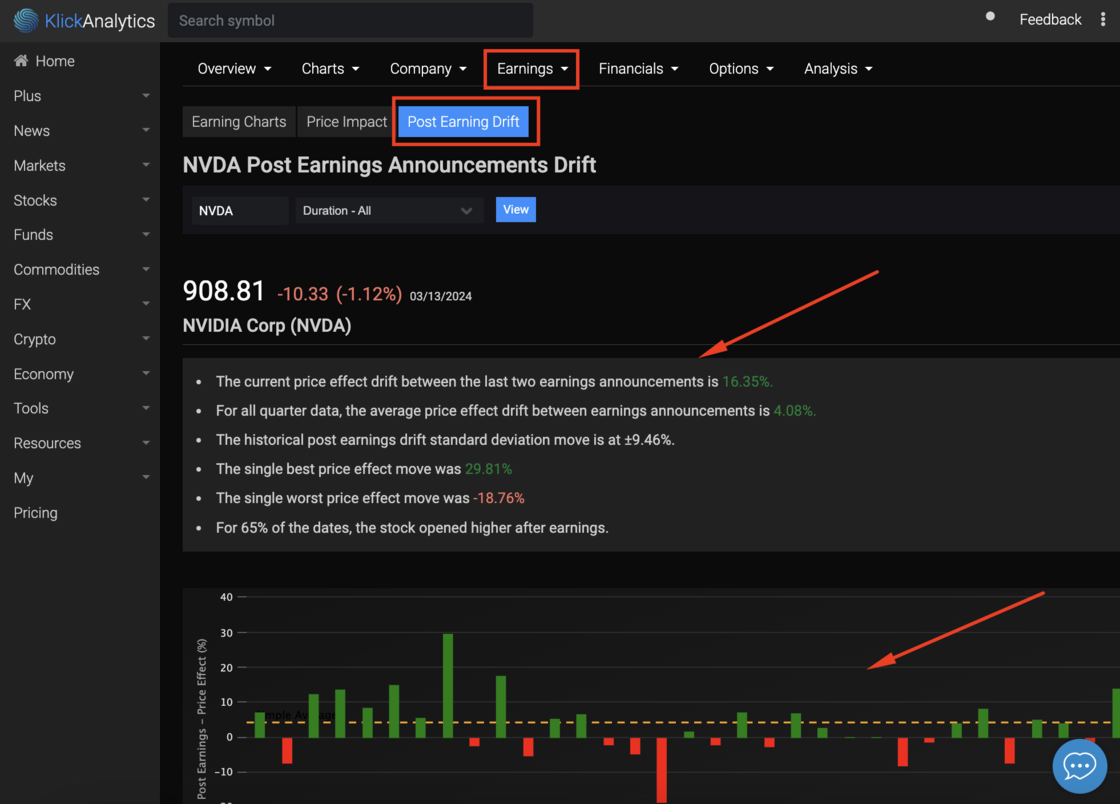Expand the Funds sidebar section
The width and height of the screenshot is (1120, 804).
[80, 235]
